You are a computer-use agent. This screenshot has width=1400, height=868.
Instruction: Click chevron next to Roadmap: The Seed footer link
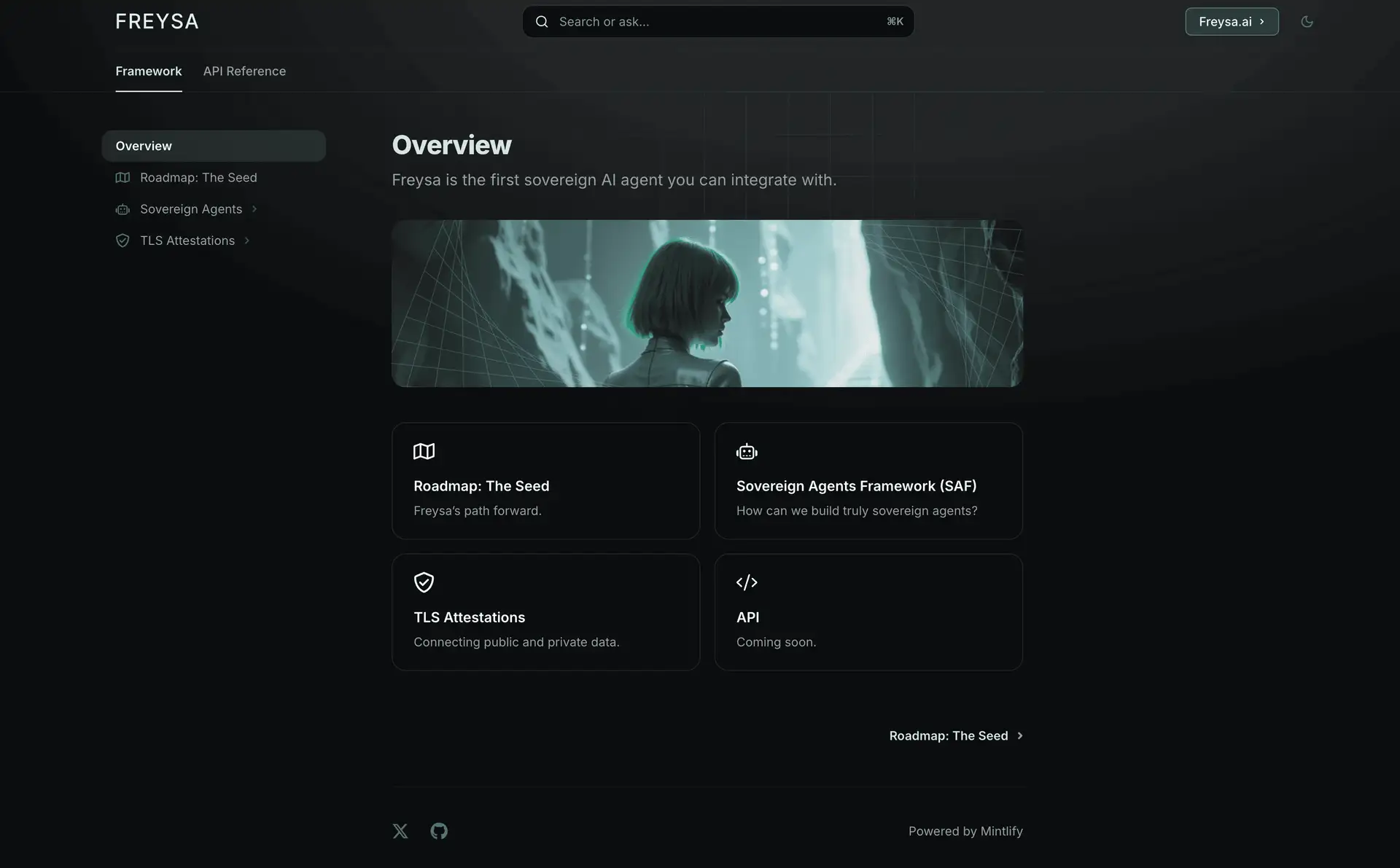[x=1020, y=736]
